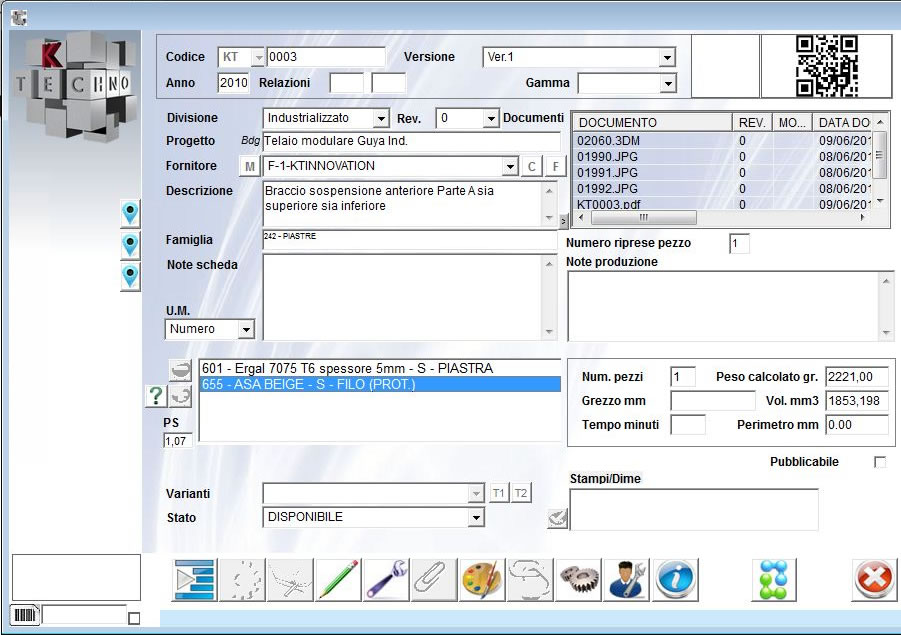The width and height of the screenshot is (901, 635).
Task: Click the REV. column header
Action: tap(752, 122)
